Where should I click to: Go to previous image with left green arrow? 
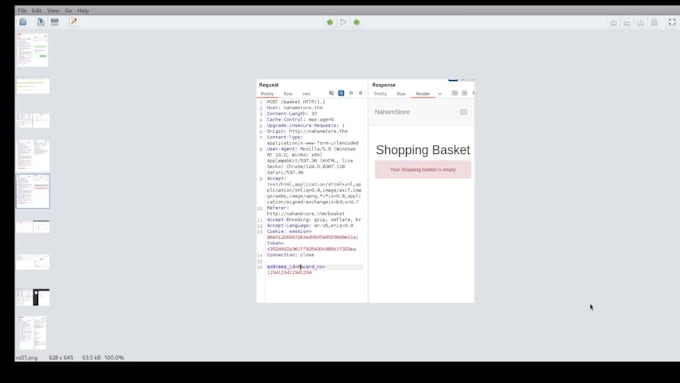click(x=330, y=22)
